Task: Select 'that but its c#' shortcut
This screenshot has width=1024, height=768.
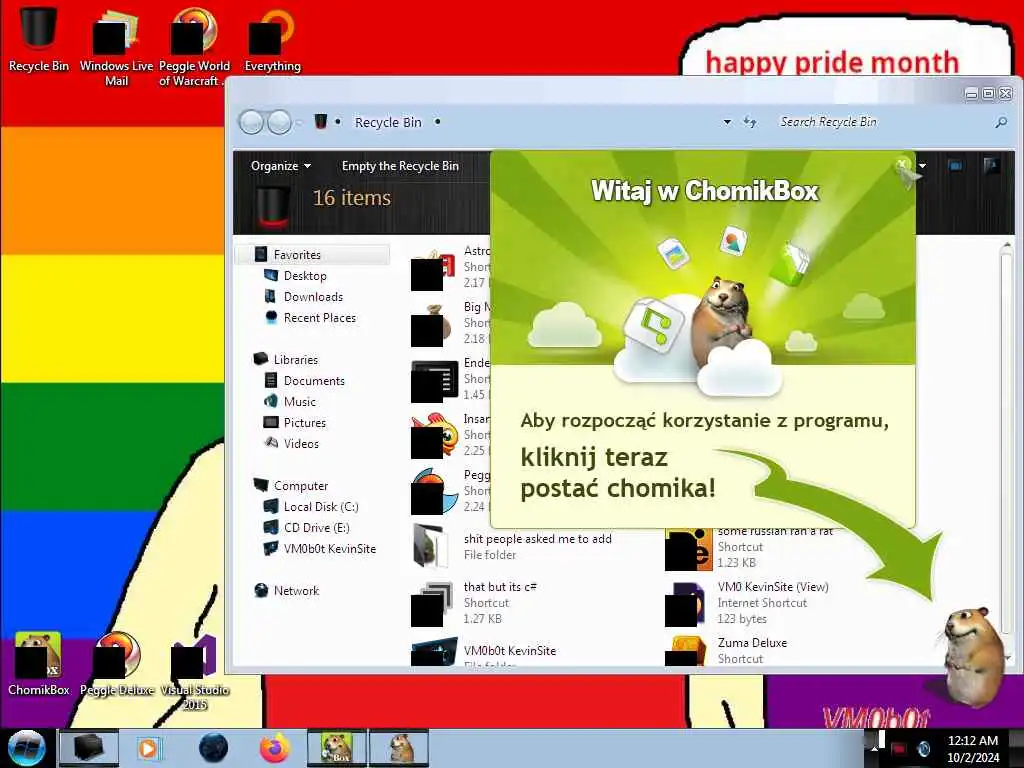Action: point(475,602)
